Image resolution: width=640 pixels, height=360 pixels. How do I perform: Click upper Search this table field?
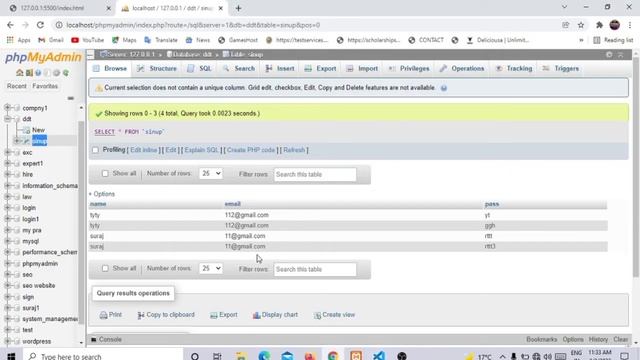tap(315, 174)
